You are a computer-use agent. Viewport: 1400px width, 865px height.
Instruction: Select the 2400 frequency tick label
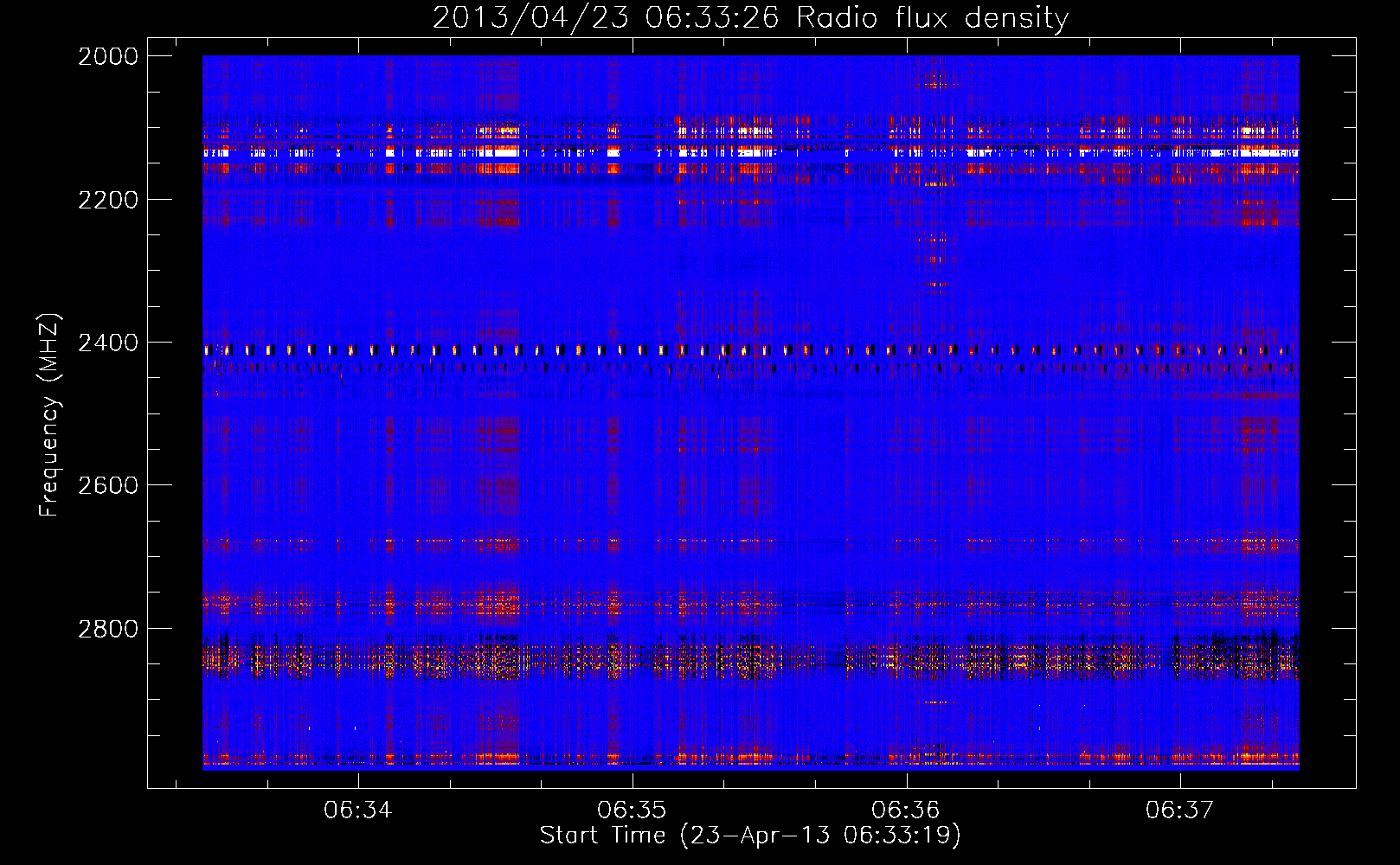pyautogui.click(x=108, y=343)
